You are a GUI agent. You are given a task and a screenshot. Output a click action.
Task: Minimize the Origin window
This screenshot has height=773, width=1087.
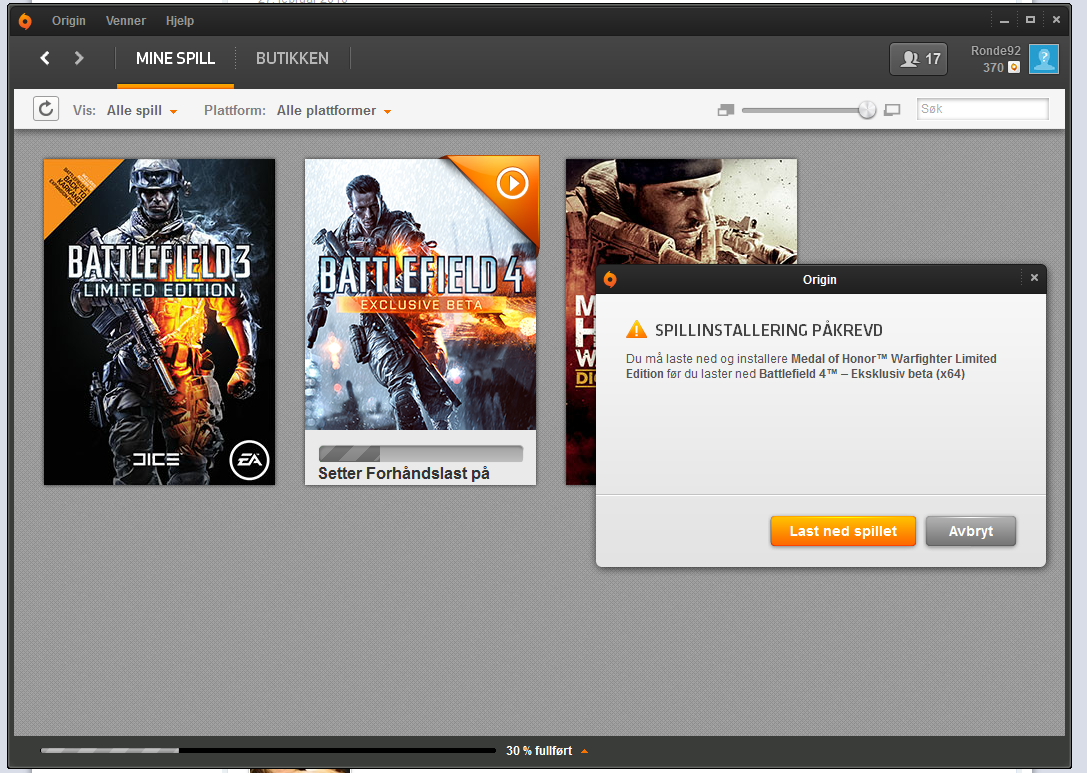[1004, 21]
